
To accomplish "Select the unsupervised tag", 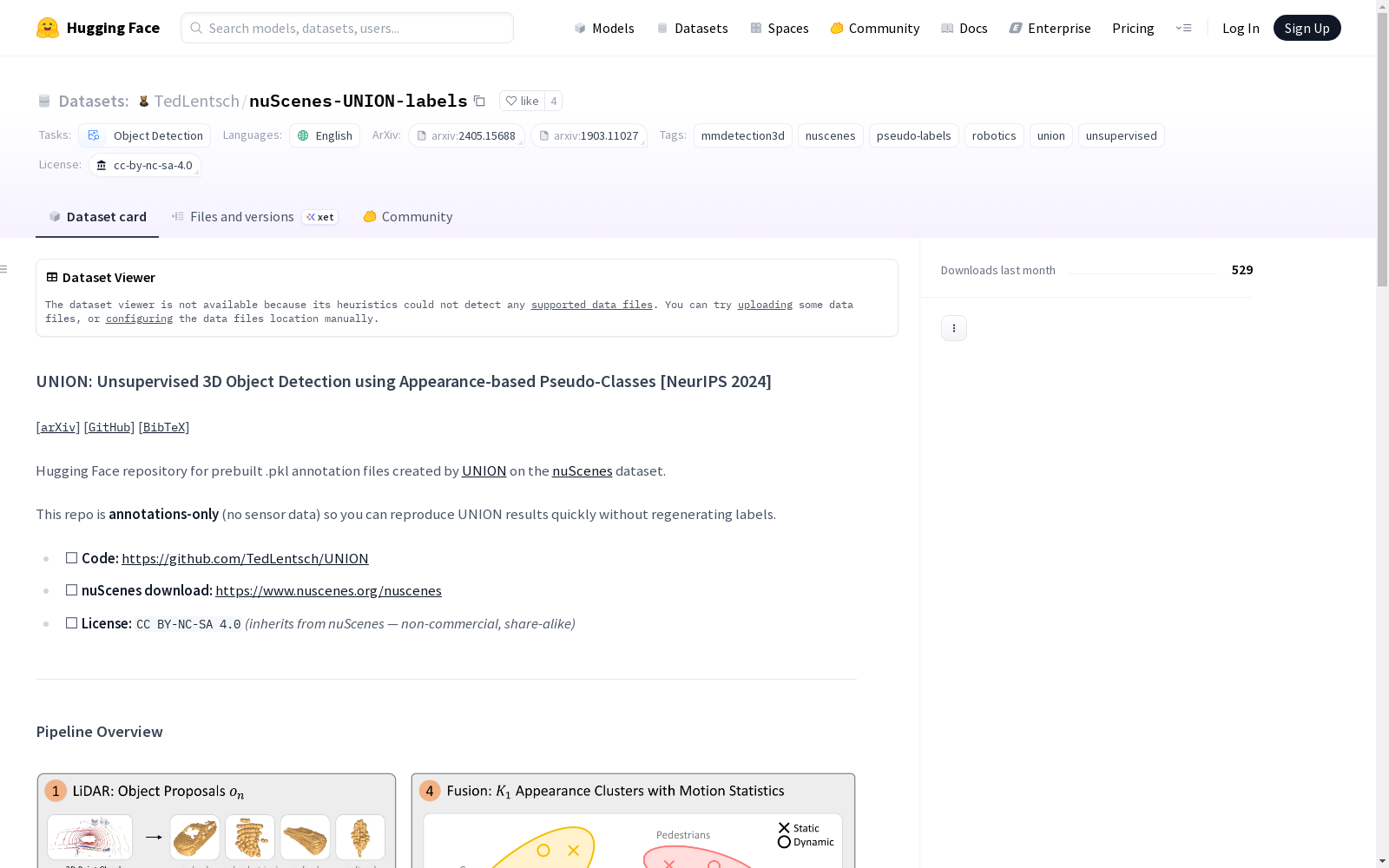I will pyautogui.click(x=1122, y=135).
